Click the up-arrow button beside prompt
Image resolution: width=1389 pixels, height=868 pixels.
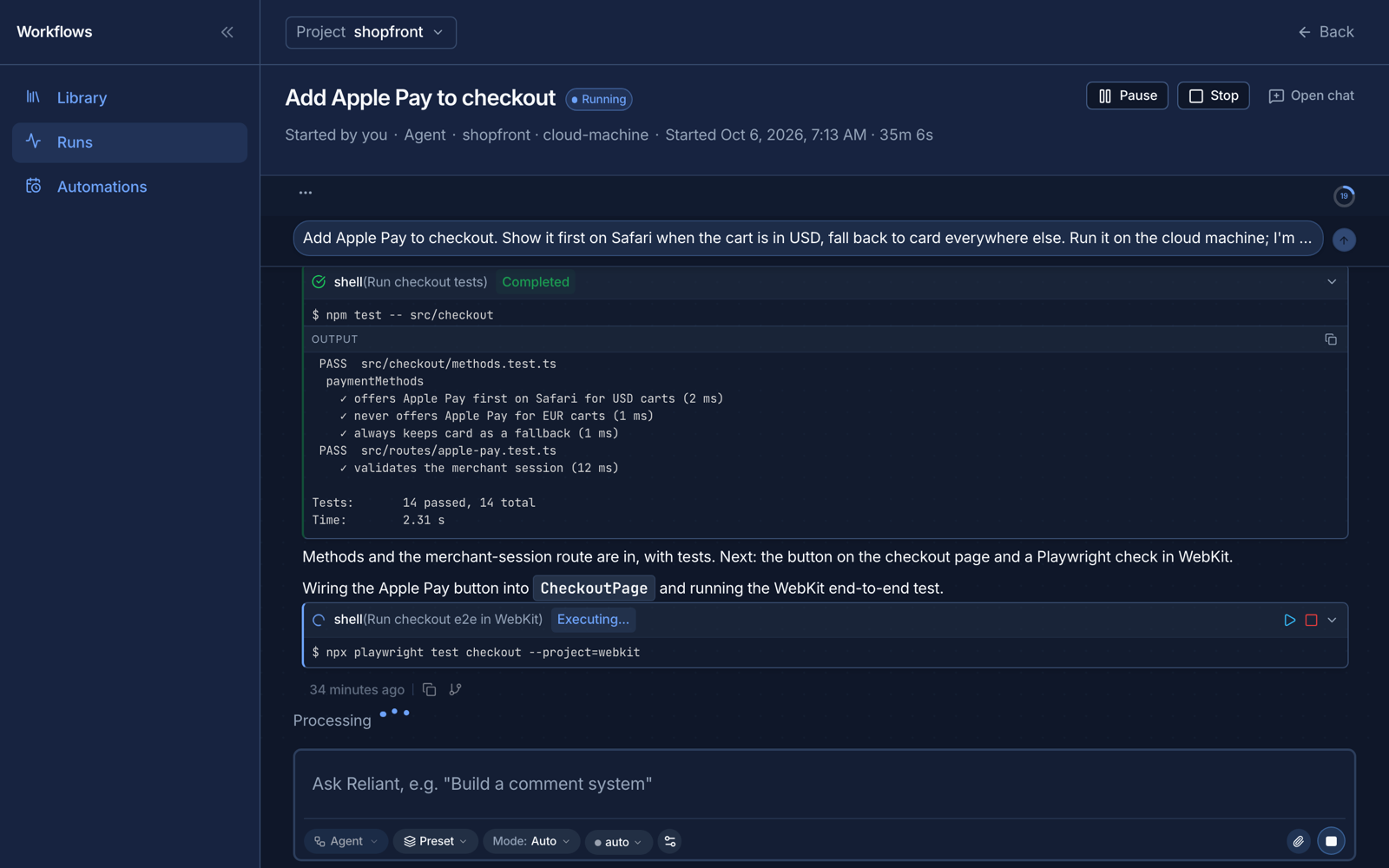point(1344,240)
